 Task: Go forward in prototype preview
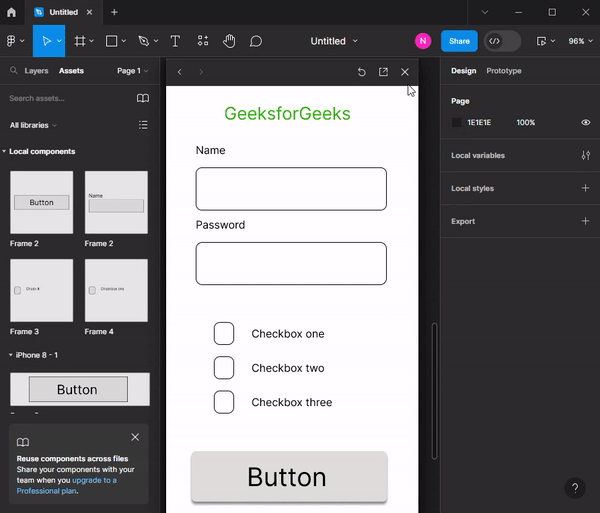201,72
